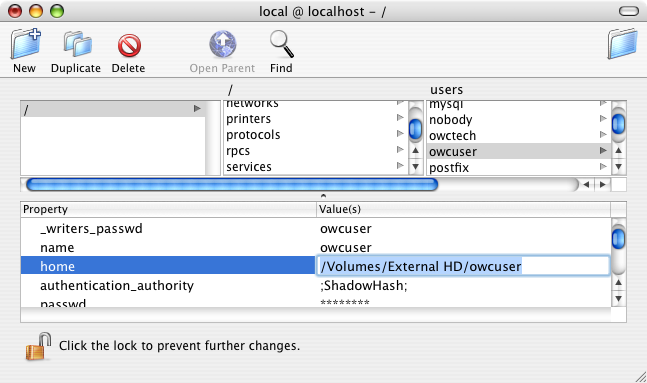Image resolution: width=647 pixels, height=383 pixels.
Task: Click the split-pane divider handle
Action: 324,196
